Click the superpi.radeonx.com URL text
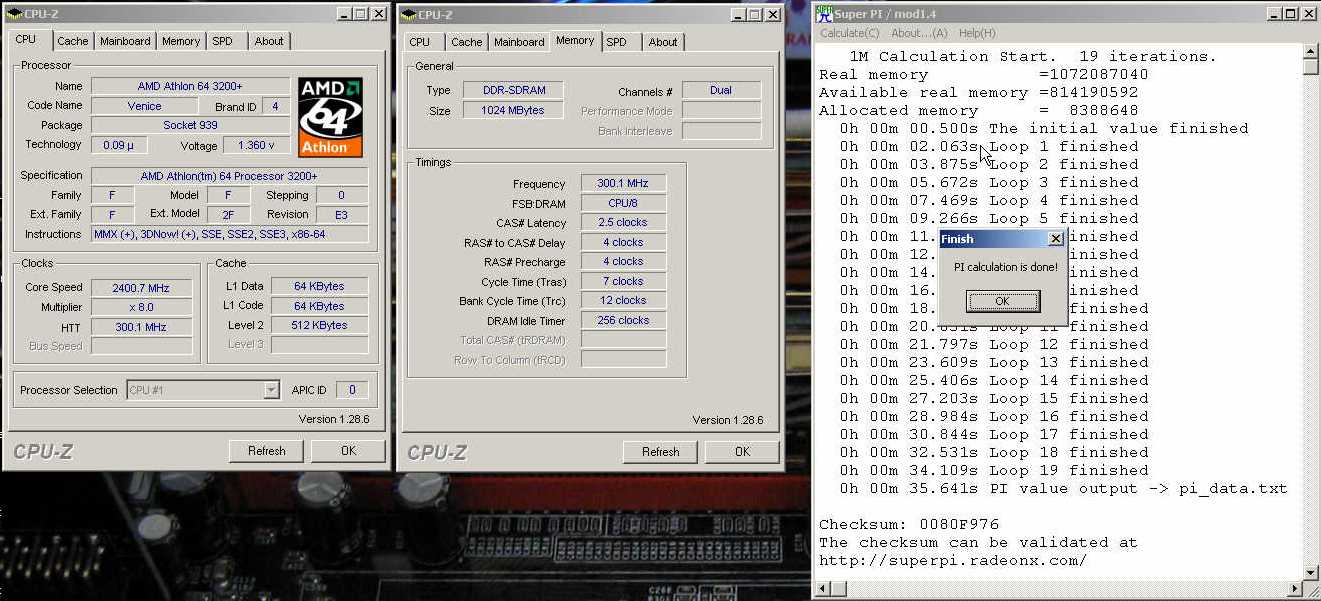Viewport: 1321px width, 601px height. point(953,560)
